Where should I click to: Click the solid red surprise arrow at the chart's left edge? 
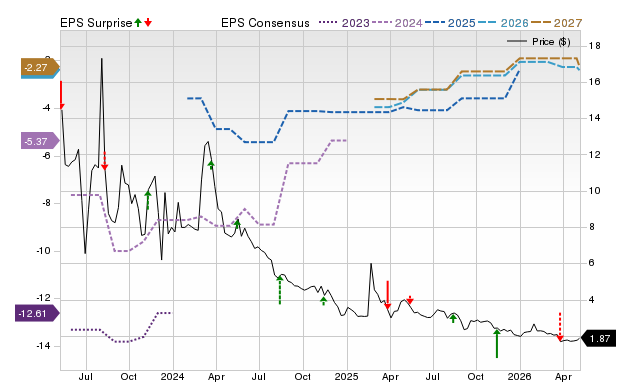[61, 95]
